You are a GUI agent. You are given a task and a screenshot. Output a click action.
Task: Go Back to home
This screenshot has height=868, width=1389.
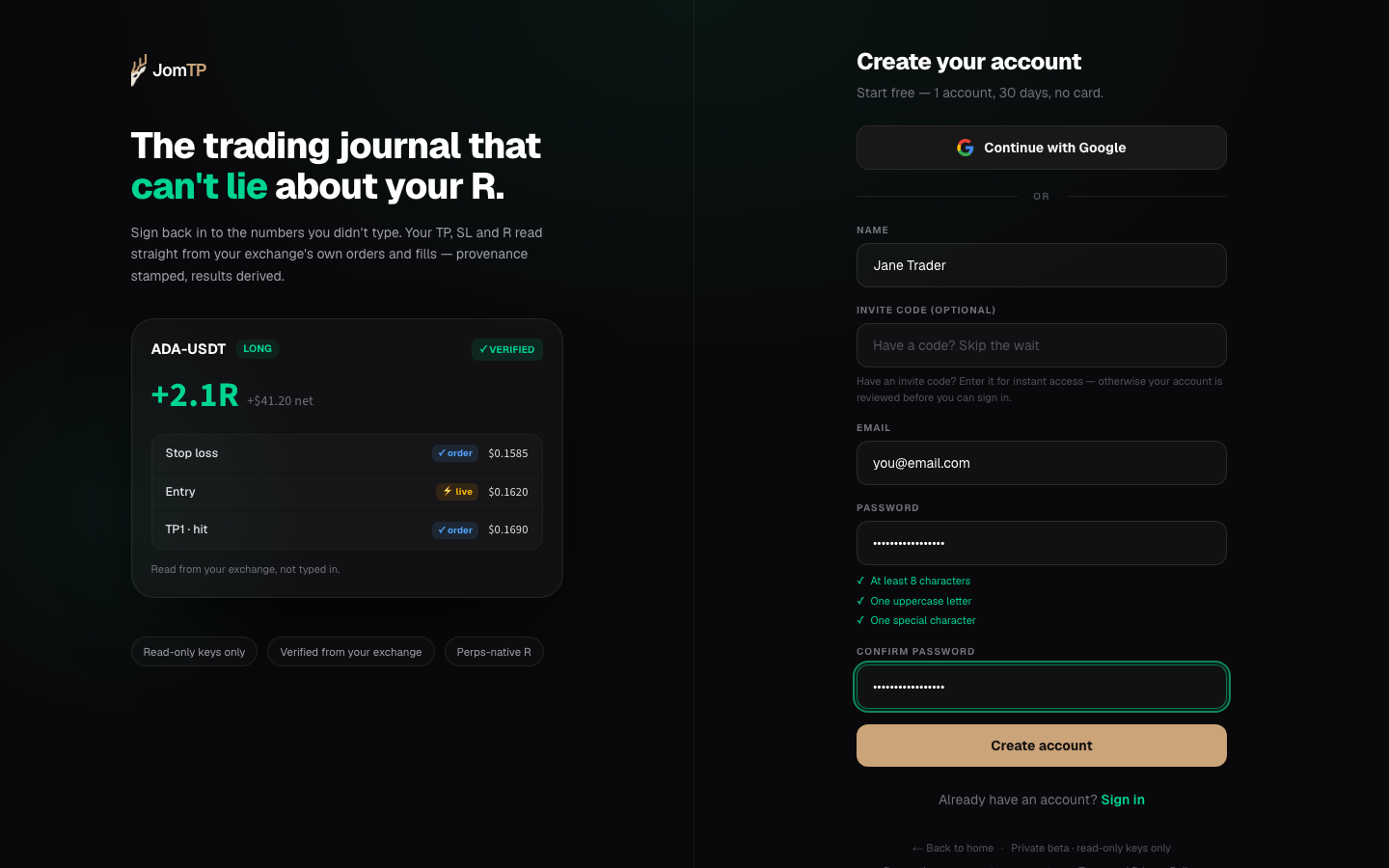click(x=953, y=848)
